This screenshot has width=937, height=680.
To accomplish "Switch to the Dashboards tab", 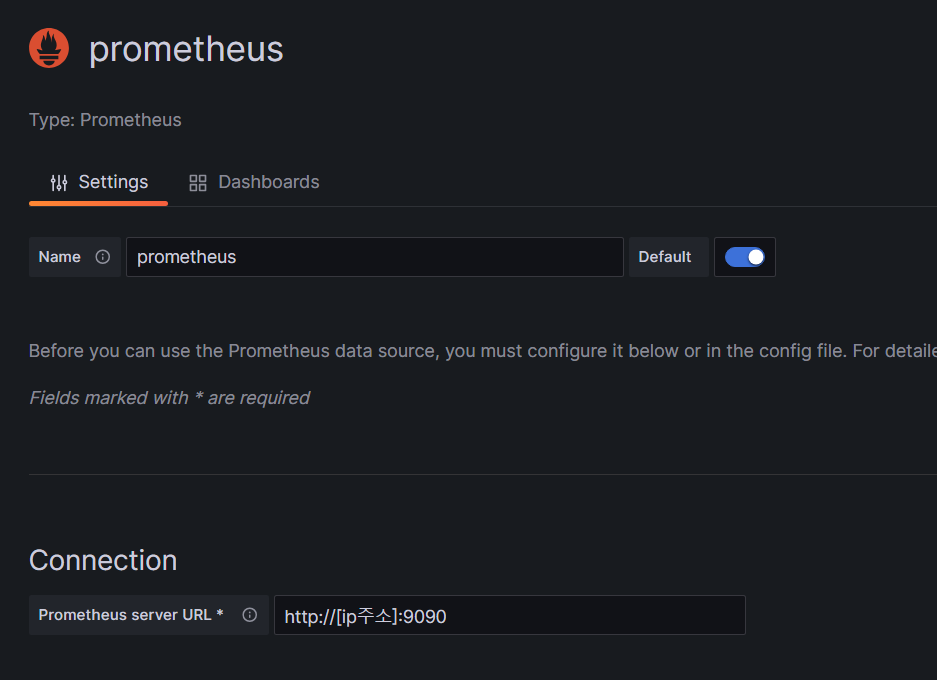I will point(254,182).
